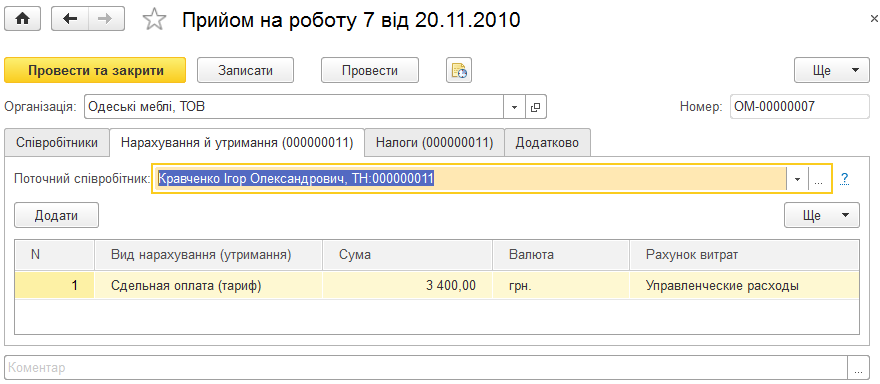This screenshot has width=880, height=384.
Task: Select the грн. currency cell
Action: pos(561,286)
